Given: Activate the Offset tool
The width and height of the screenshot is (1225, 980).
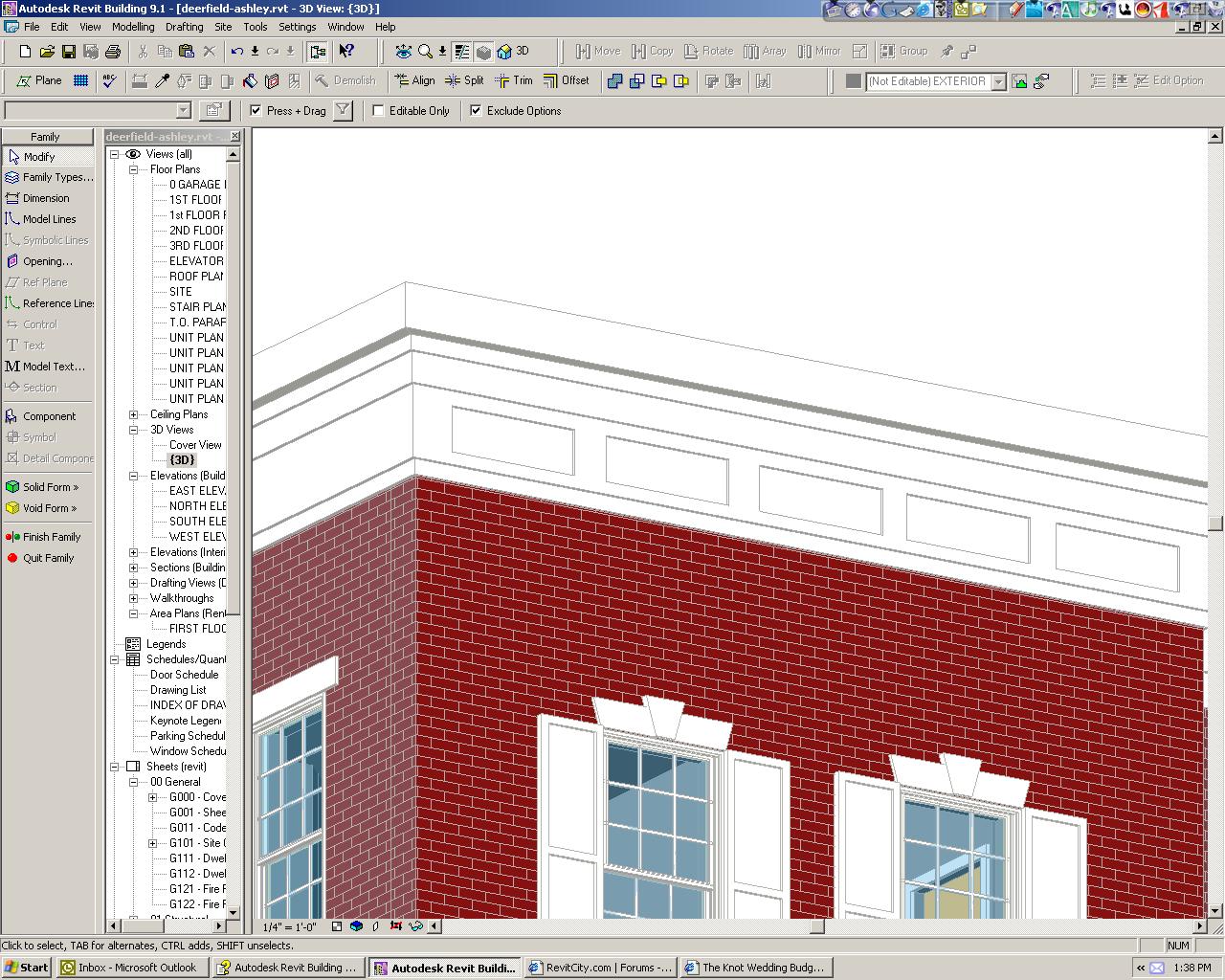Looking at the screenshot, I should pos(566,81).
